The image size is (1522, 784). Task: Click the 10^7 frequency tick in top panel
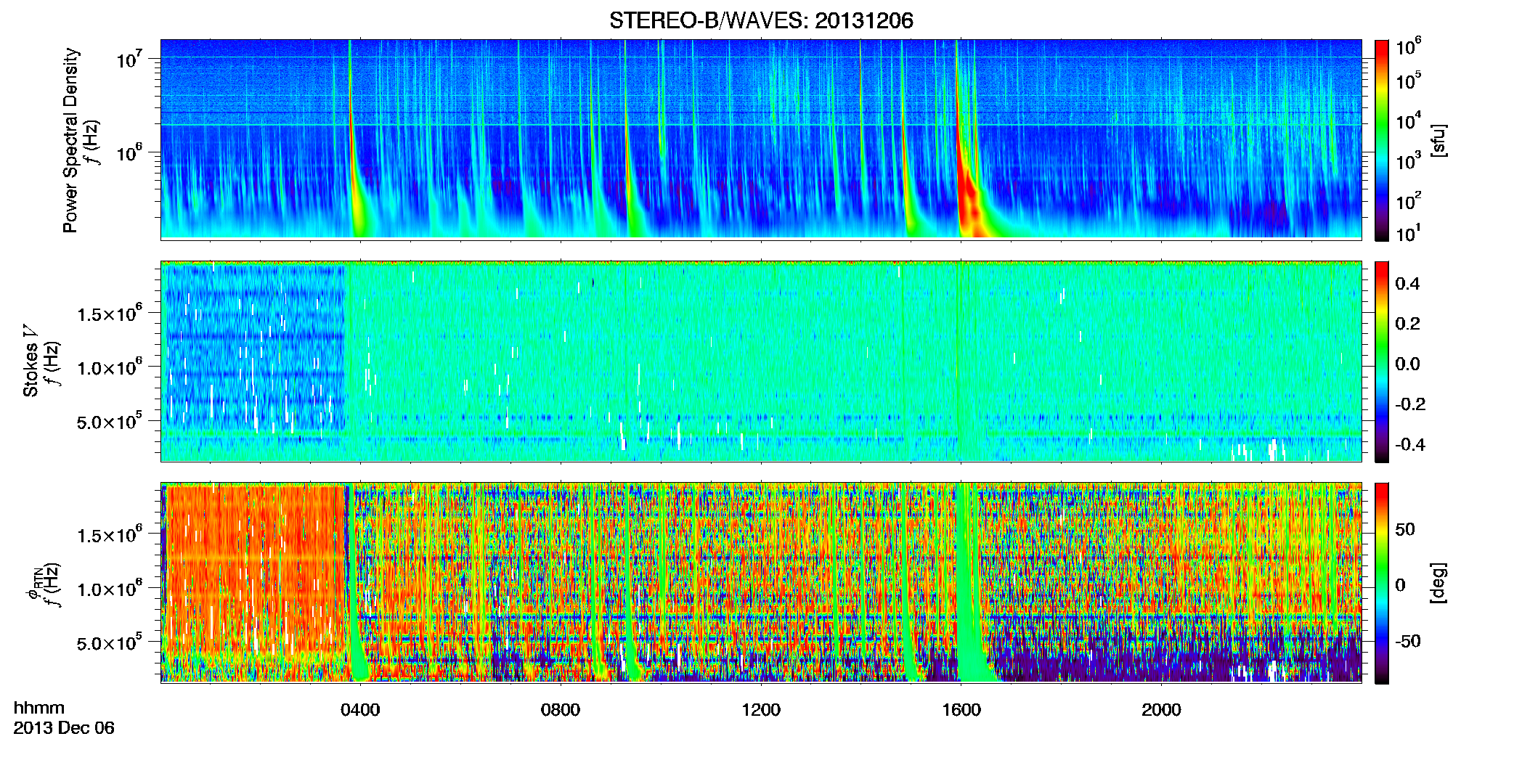pos(129,60)
